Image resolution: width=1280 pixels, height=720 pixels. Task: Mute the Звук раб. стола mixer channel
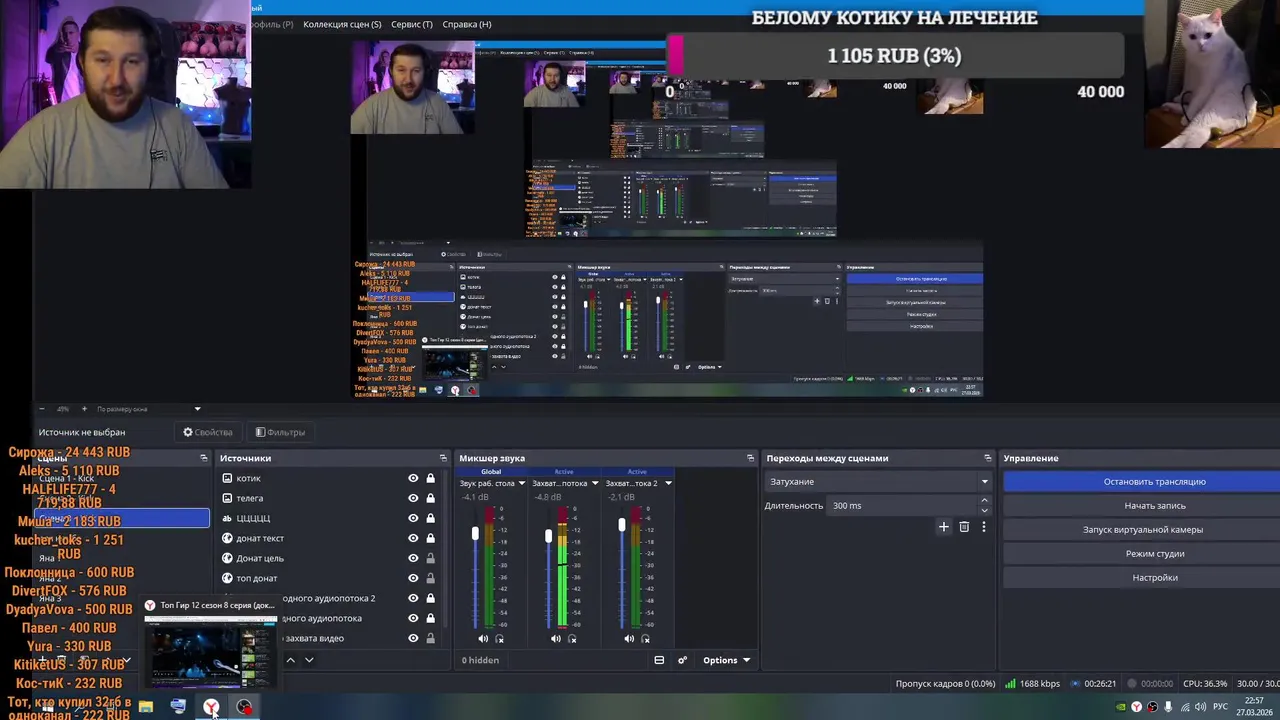click(483, 638)
